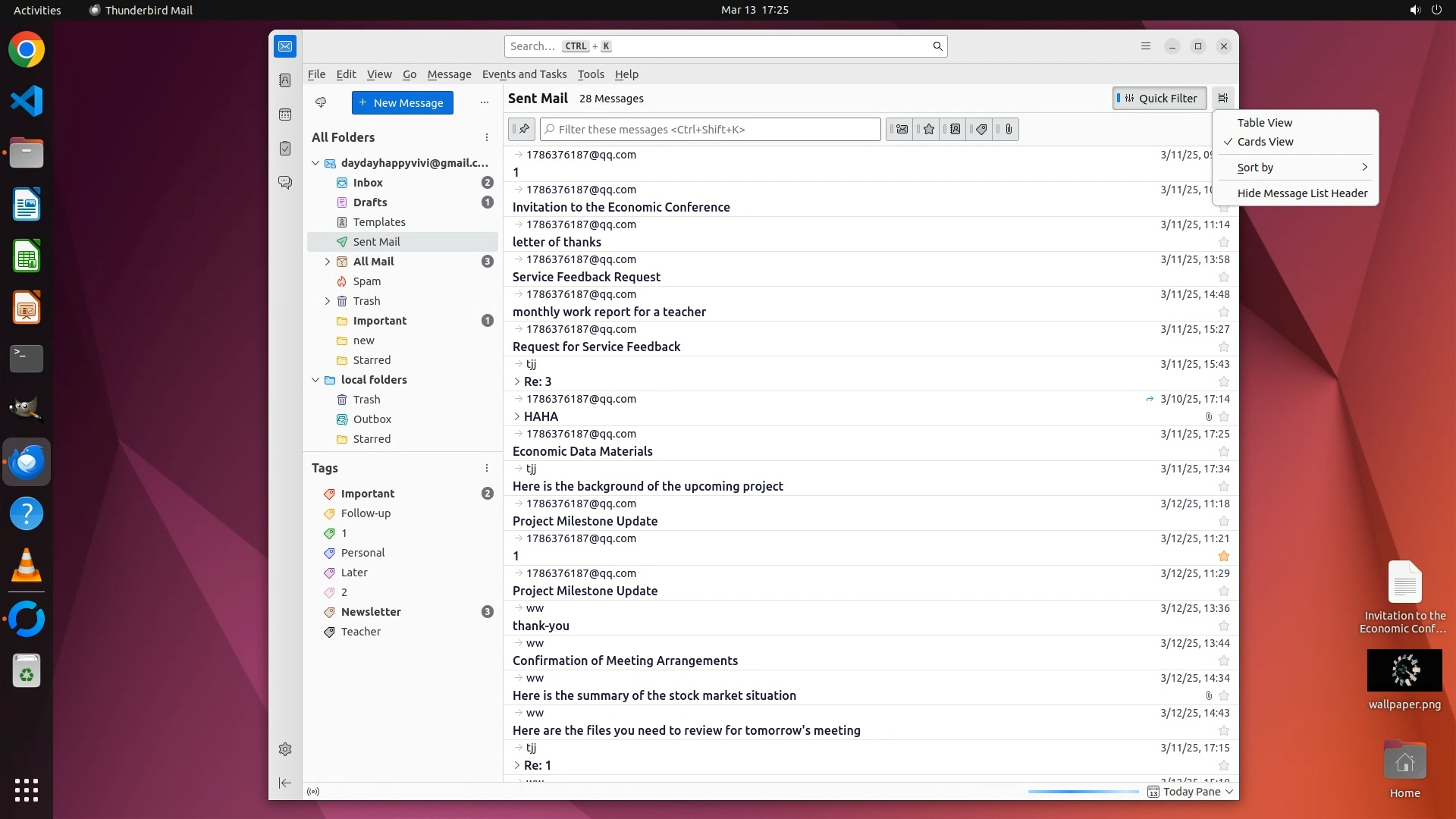This screenshot has height=819, width=1456.
Task: Star the Service Feedback Request message
Action: coord(1223,278)
